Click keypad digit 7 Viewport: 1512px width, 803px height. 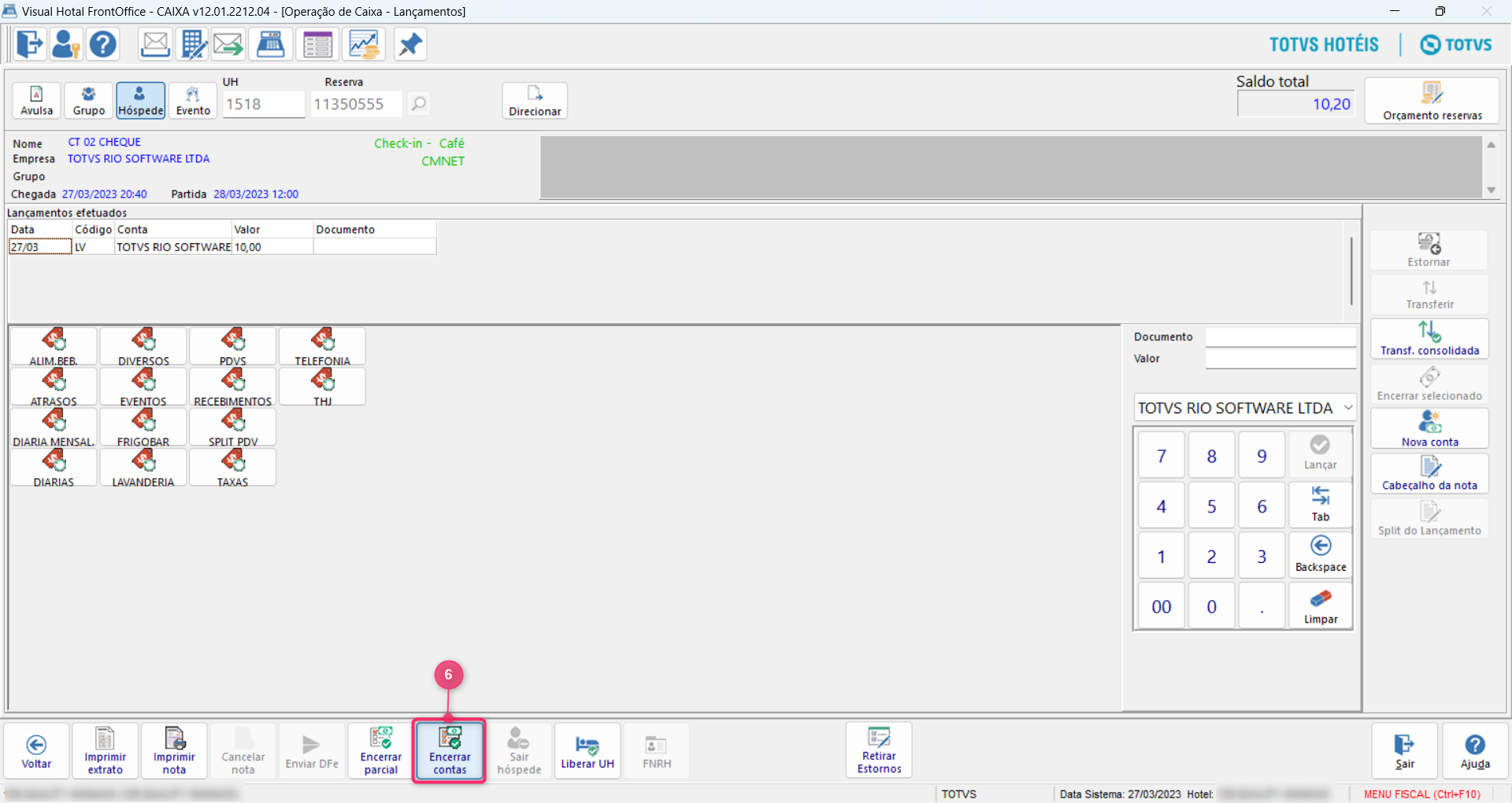1162,456
